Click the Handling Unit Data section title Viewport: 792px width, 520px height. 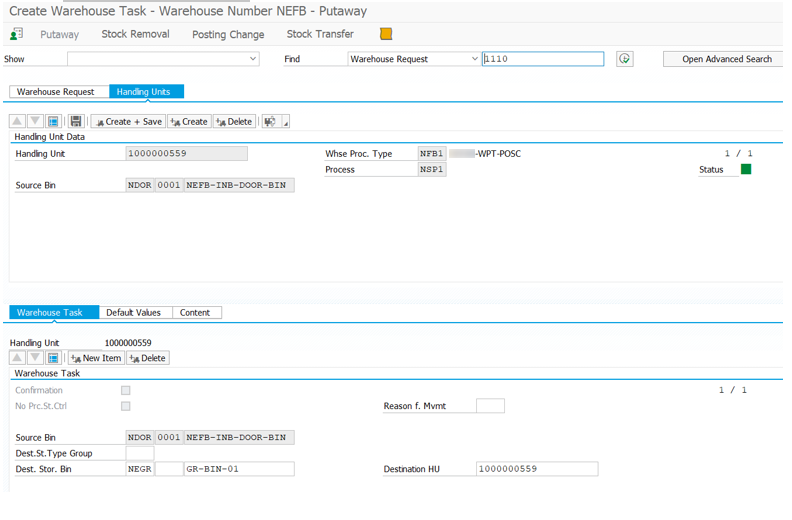50,136
